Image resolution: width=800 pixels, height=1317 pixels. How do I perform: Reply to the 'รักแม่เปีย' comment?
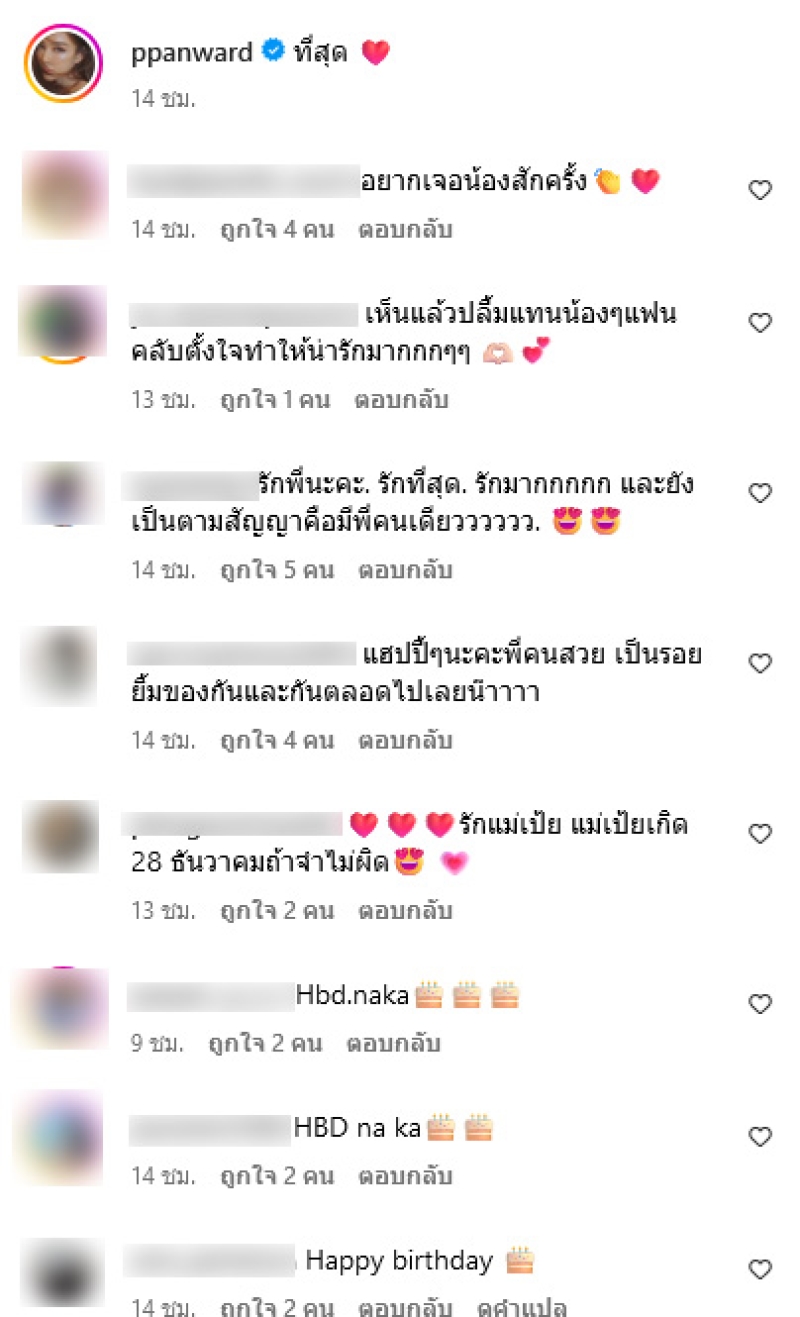click(x=405, y=911)
